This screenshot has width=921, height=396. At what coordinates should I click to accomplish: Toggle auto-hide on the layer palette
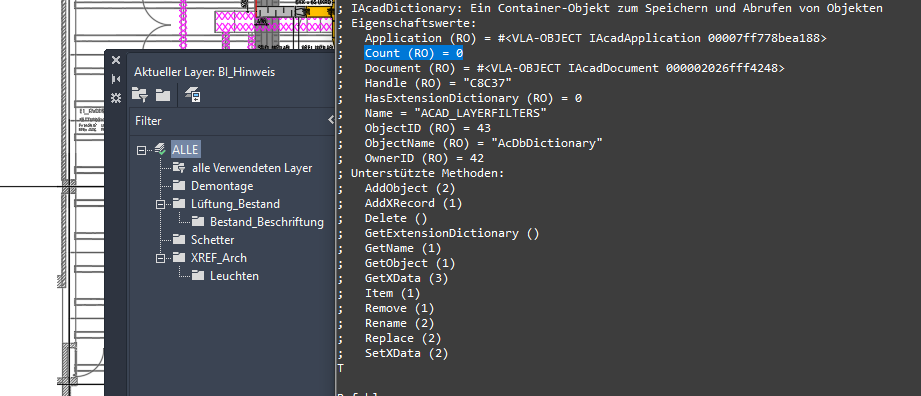[116, 79]
